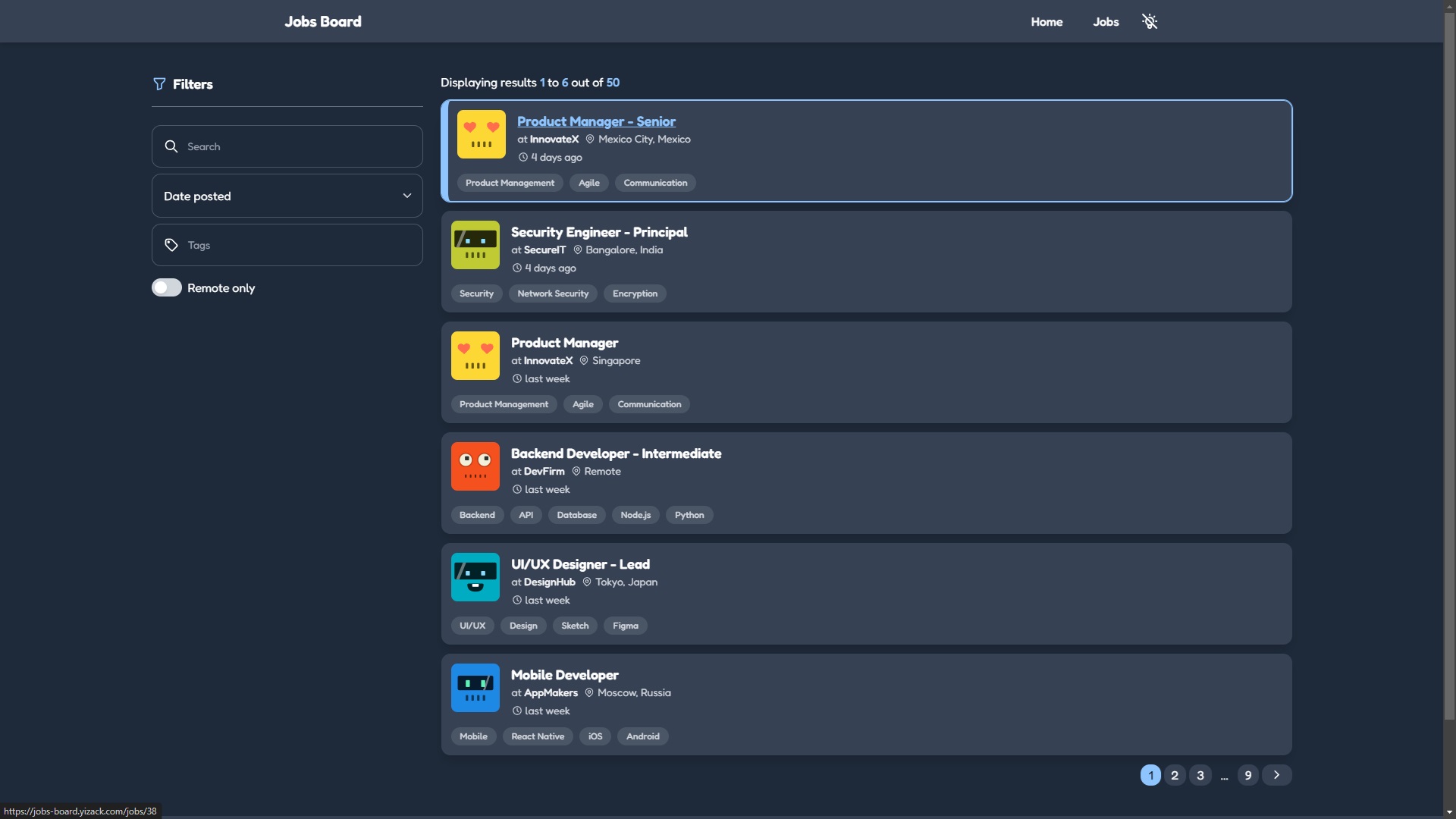This screenshot has height=819, width=1456.
Task: Click the location pin next to Bangalore, India
Action: click(x=578, y=250)
